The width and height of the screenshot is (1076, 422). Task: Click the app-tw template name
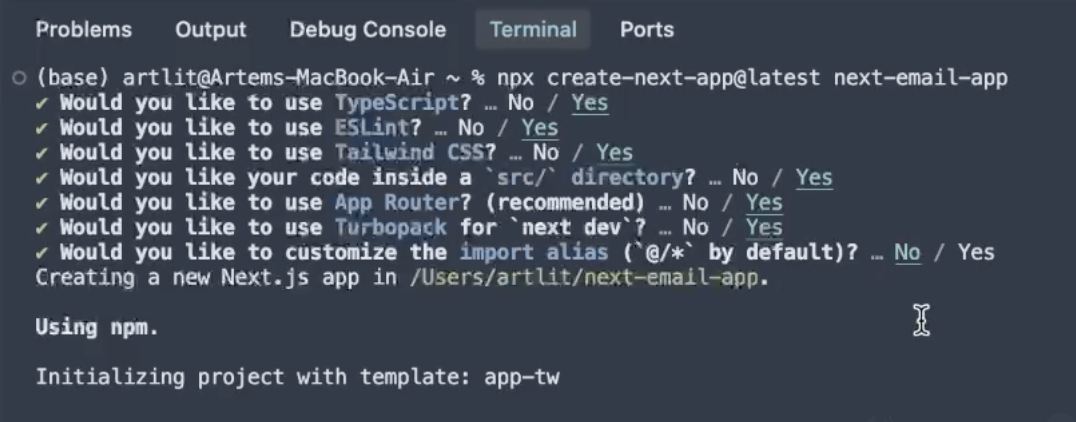click(521, 378)
